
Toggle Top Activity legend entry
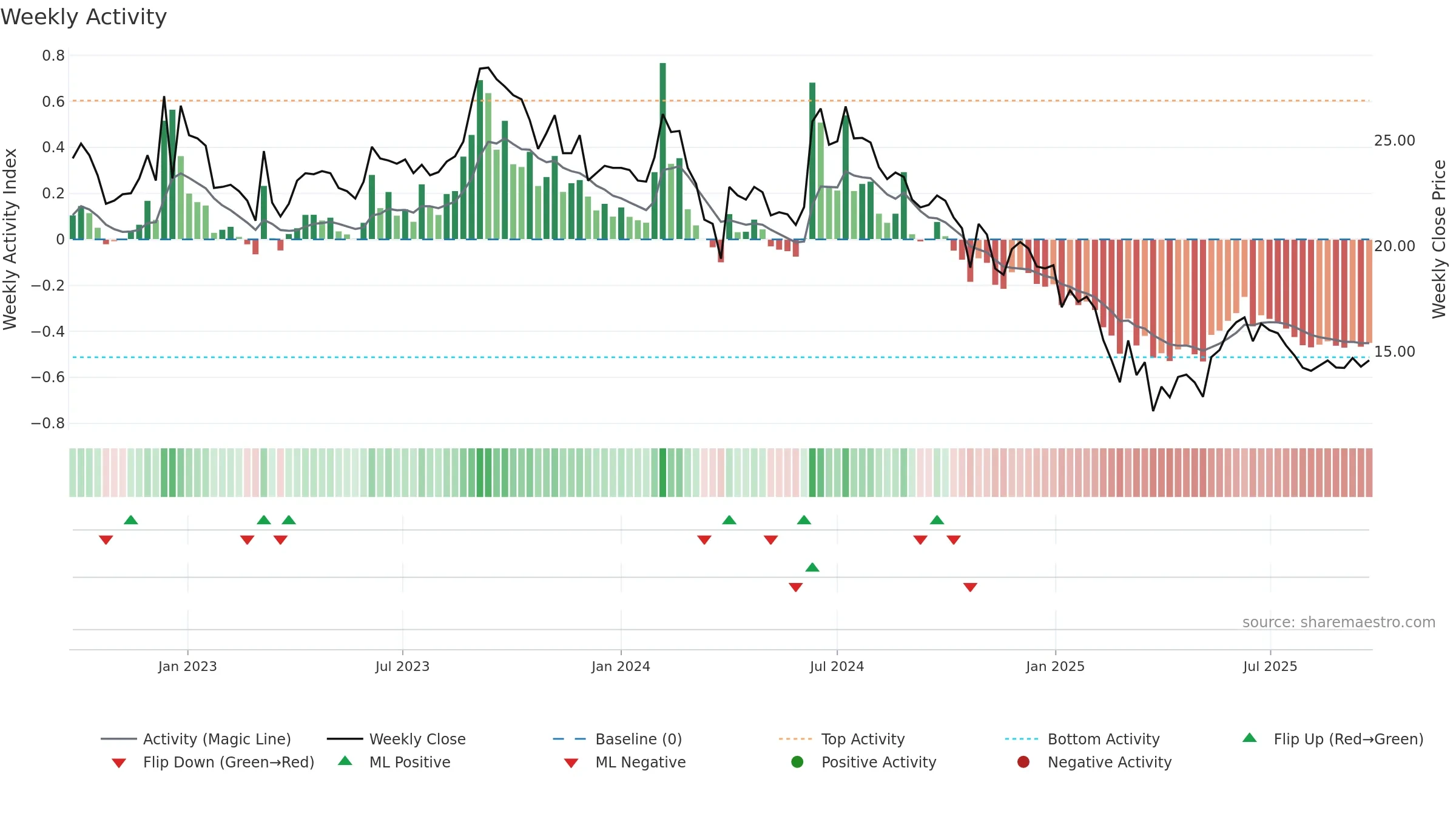click(x=841, y=739)
